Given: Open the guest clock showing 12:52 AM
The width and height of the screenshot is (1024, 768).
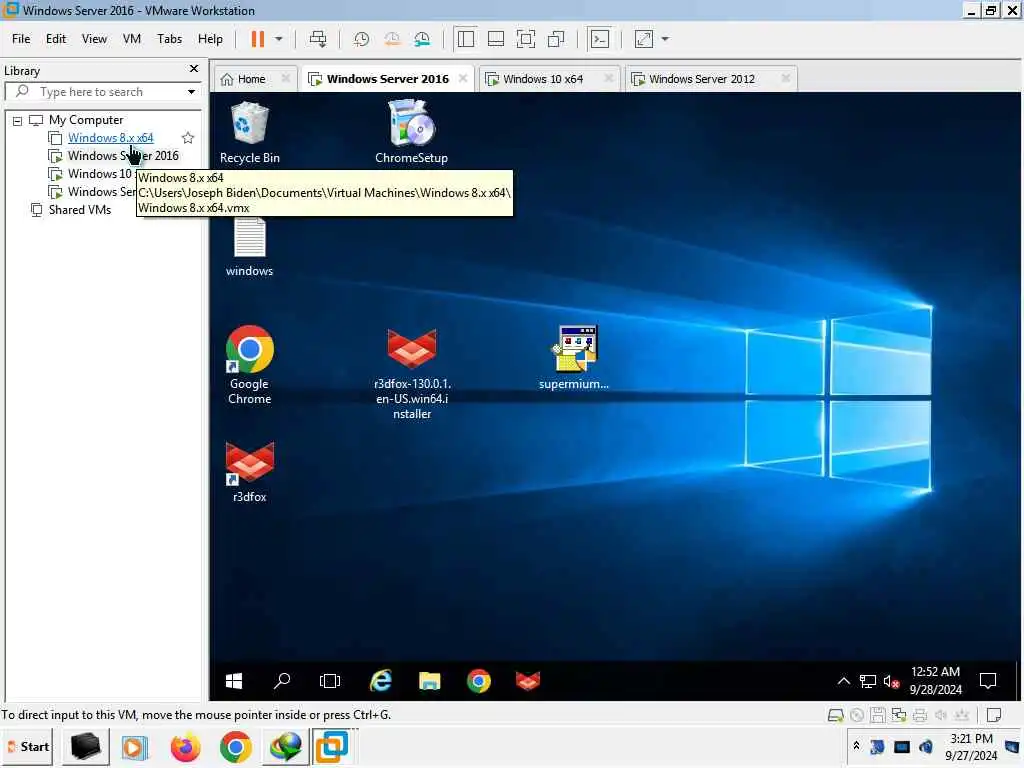Looking at the screenshot, I should (x=936, y=680).
